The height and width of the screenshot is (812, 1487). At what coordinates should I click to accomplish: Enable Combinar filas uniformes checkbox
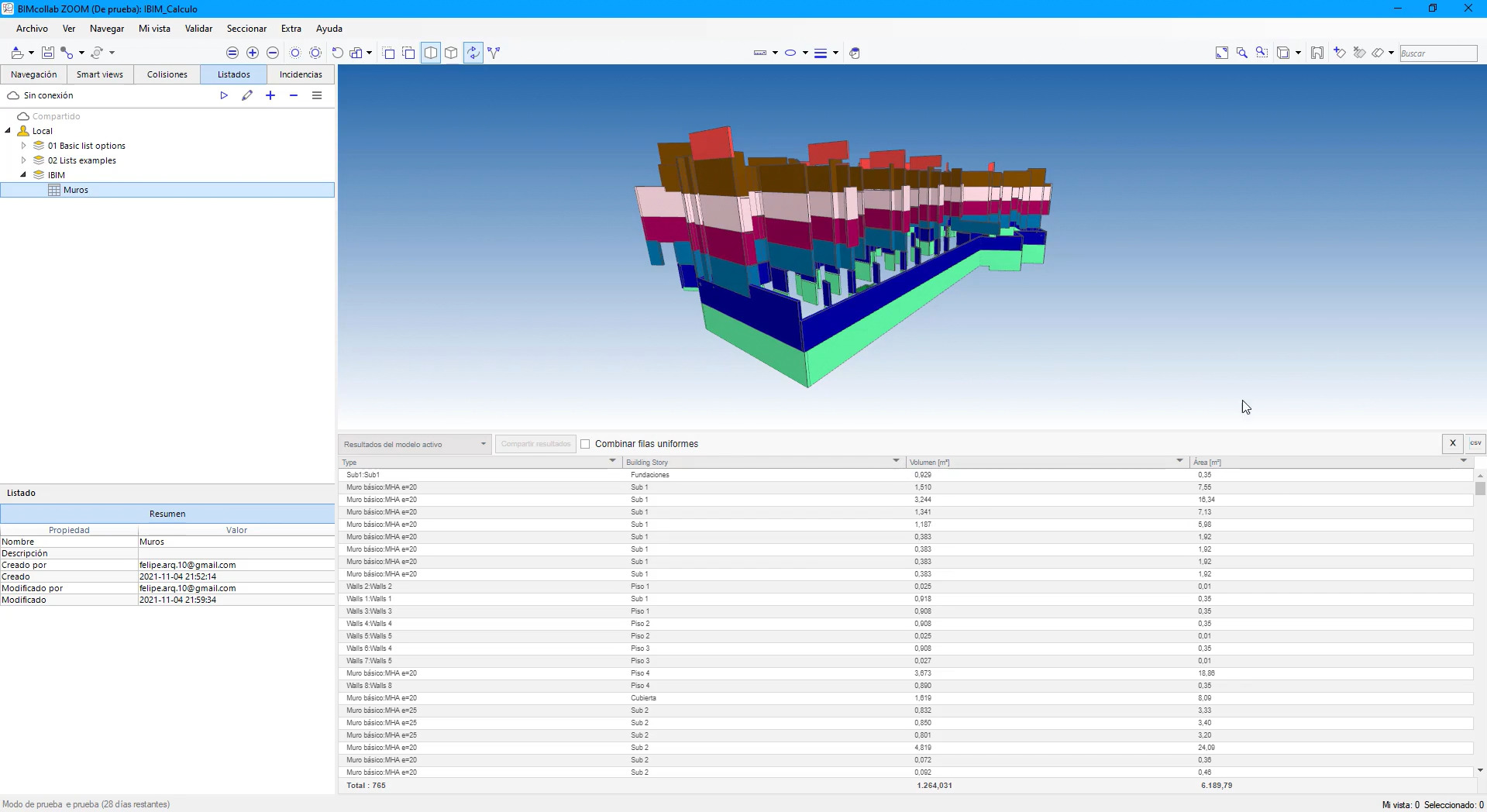point(586,444)
